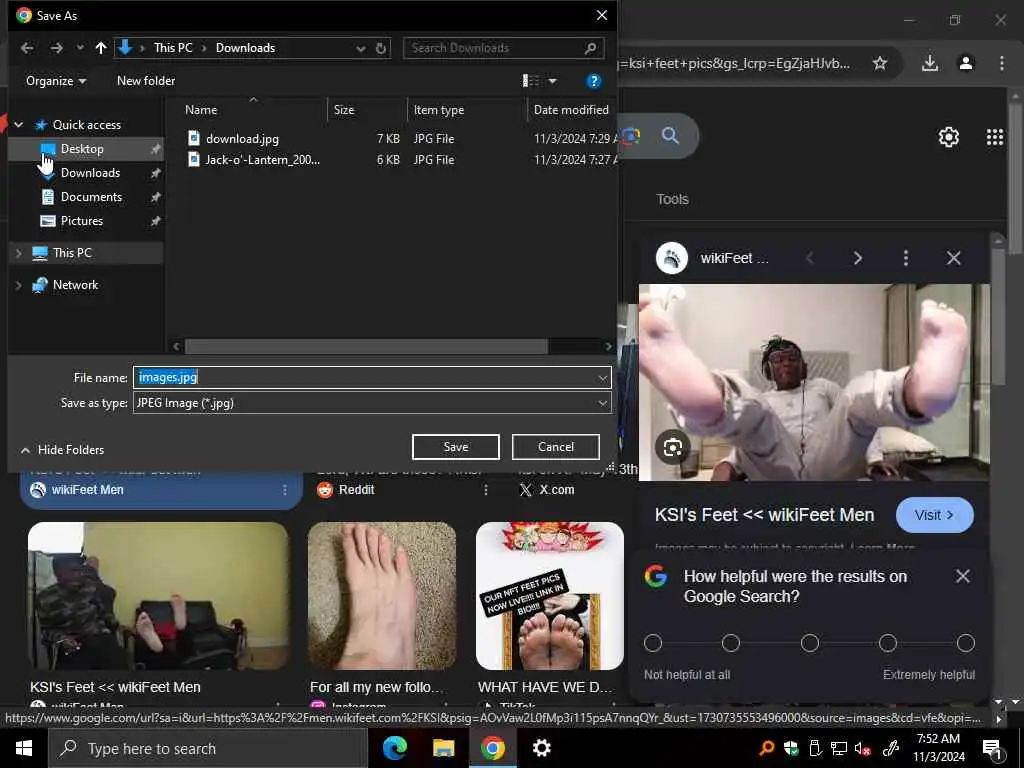Select the second helpfulness radio button
Image resolution: width=1024 pixels, height=768 pixels.
click(x=731, y=643)
